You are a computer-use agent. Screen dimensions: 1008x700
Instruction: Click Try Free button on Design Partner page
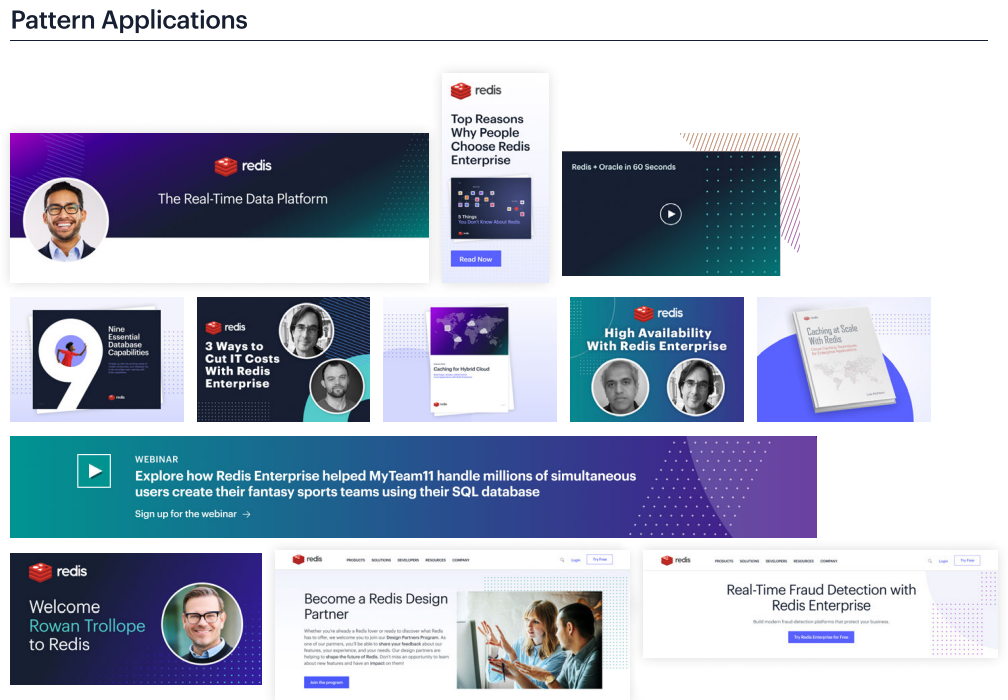[x=600, y=559]
